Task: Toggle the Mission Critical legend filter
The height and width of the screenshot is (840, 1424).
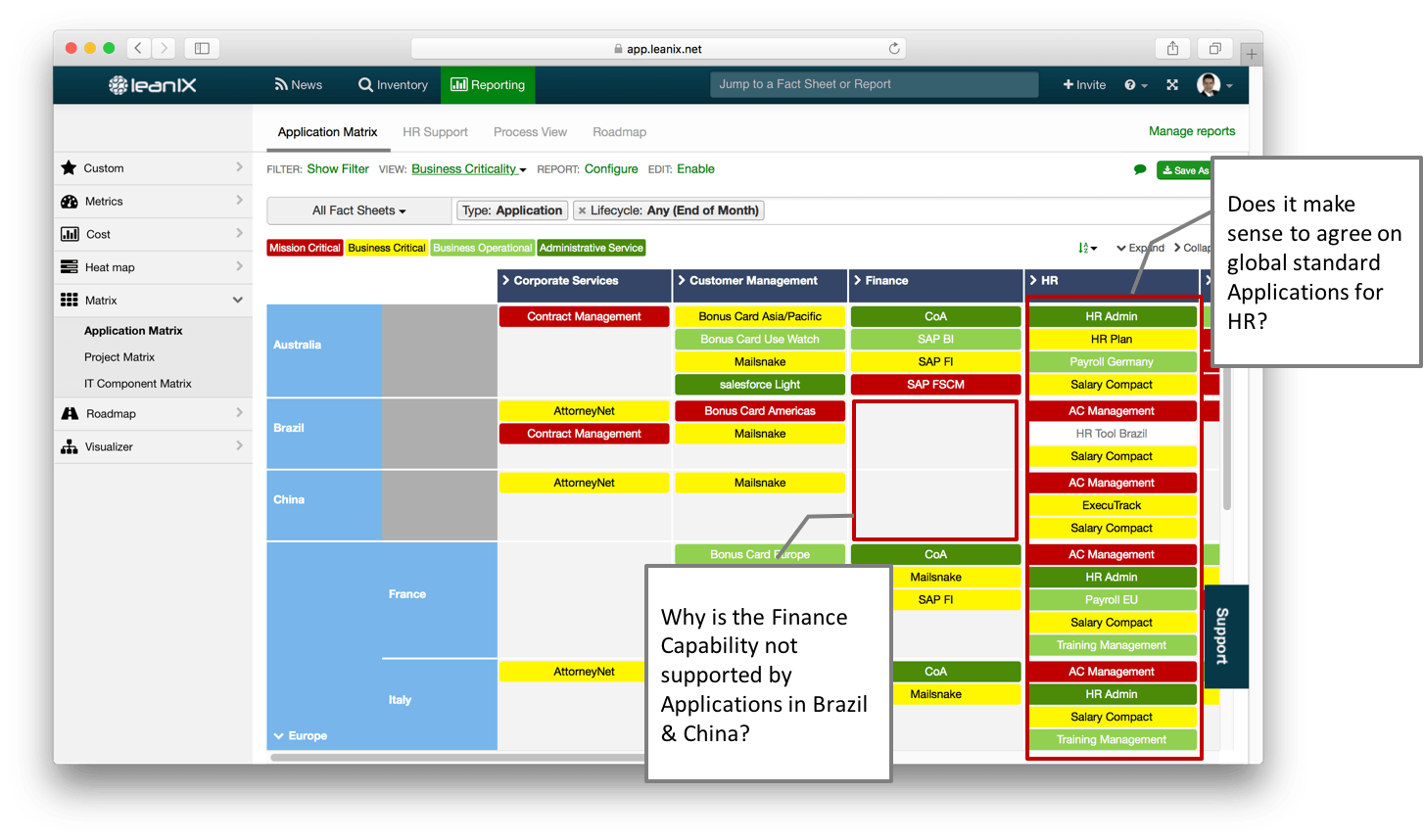Action: point(304,248)
